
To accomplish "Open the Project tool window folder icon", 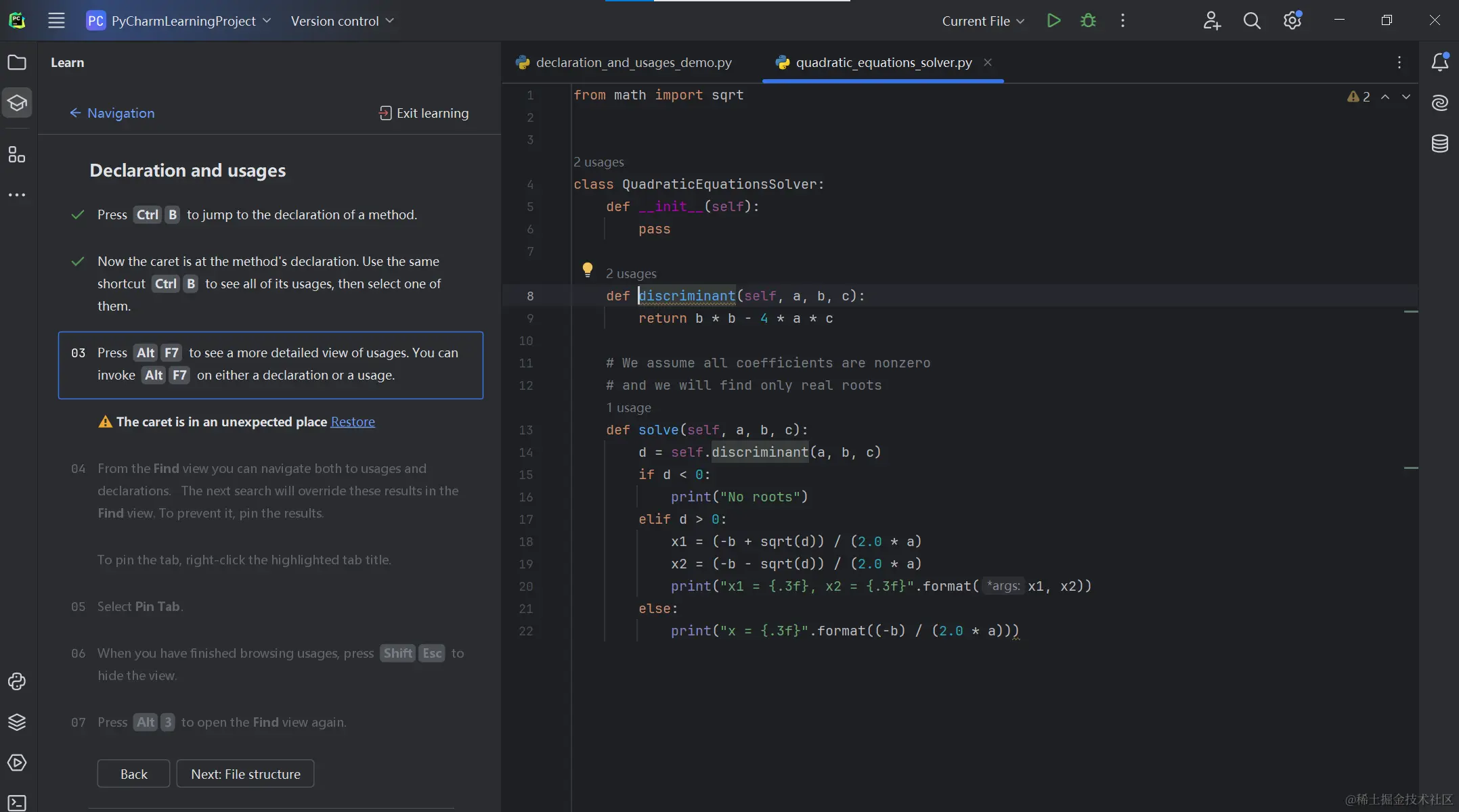I will [17, 62].
